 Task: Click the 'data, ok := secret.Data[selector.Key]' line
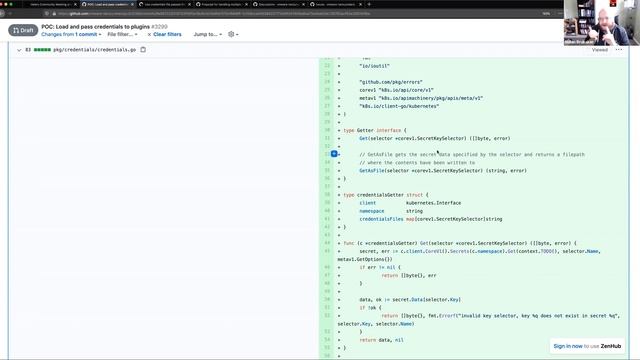(410, 300)
